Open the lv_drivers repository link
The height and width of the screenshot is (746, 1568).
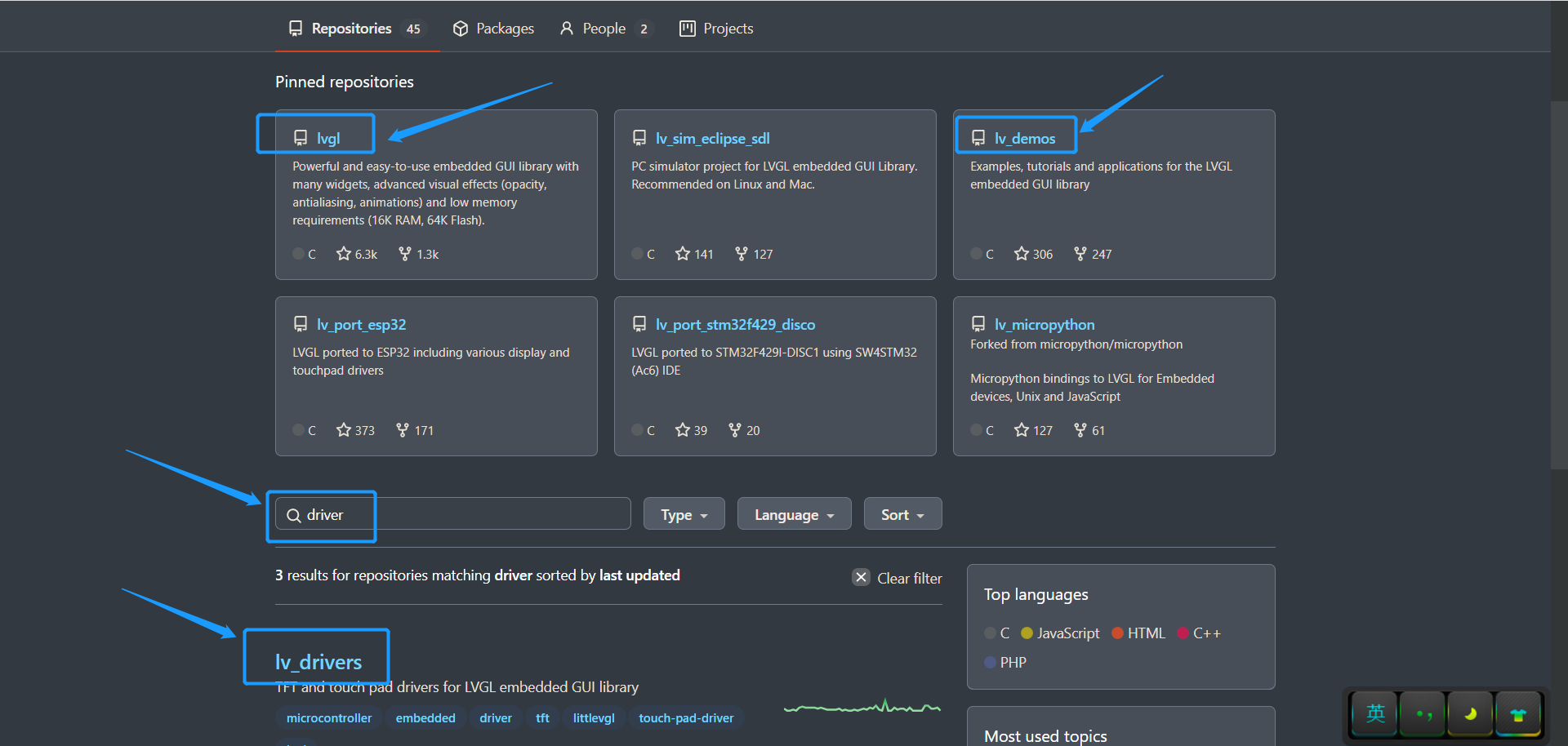click(318, 662)
